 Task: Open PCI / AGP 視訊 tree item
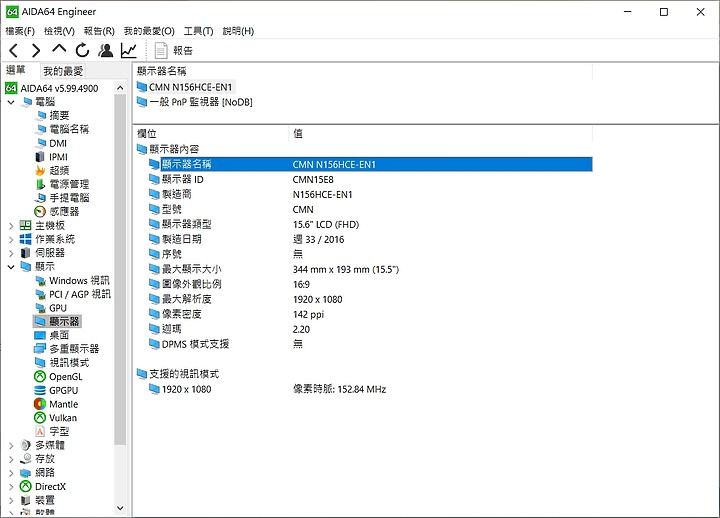[80, 294]
